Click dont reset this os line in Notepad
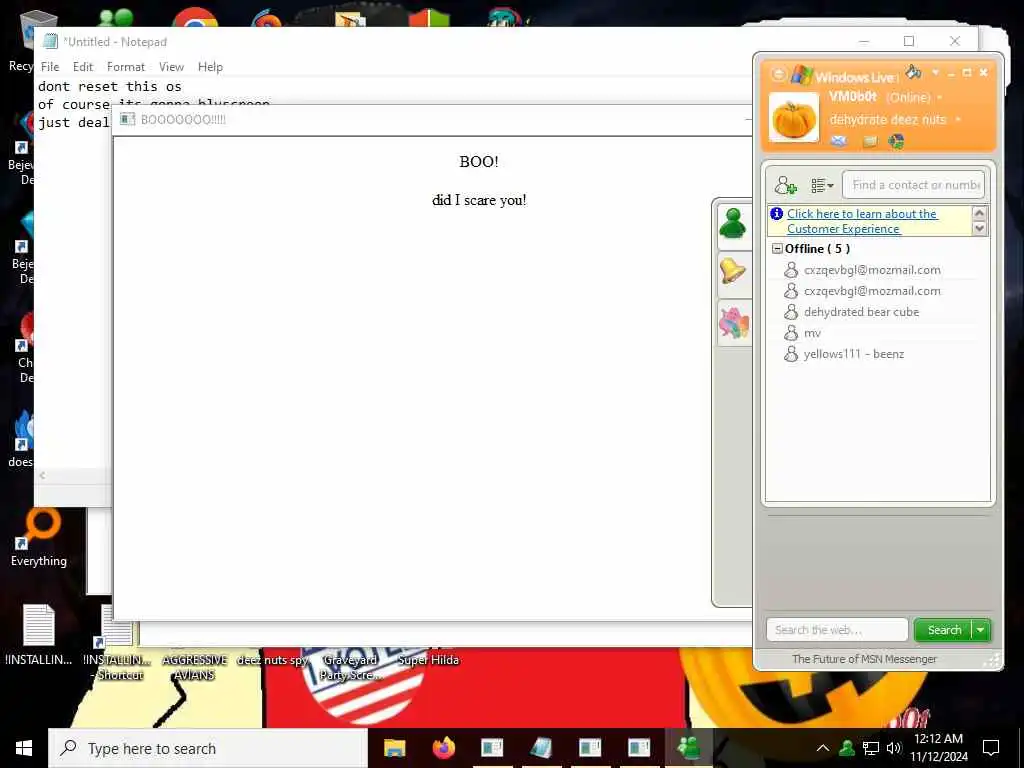The height and width of the screenshot is (768, 1024). (110, 86)
